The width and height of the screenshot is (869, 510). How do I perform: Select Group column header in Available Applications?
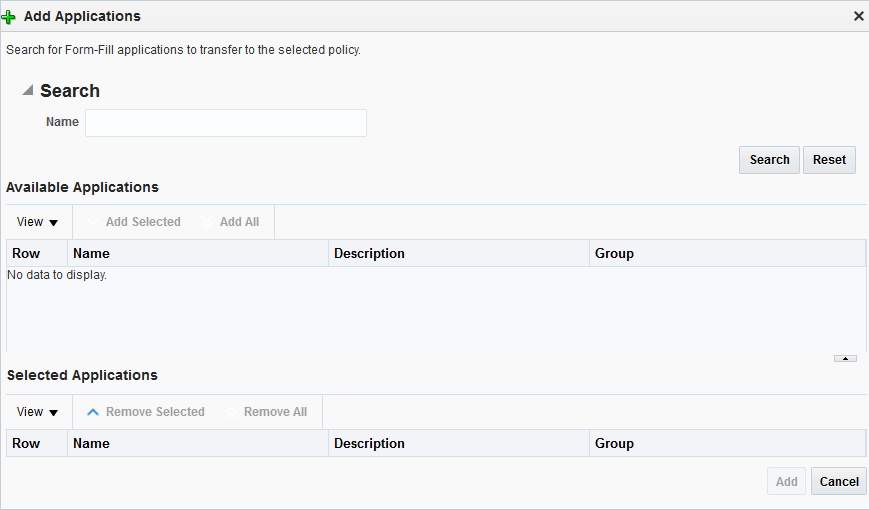(x=727, y=253)
